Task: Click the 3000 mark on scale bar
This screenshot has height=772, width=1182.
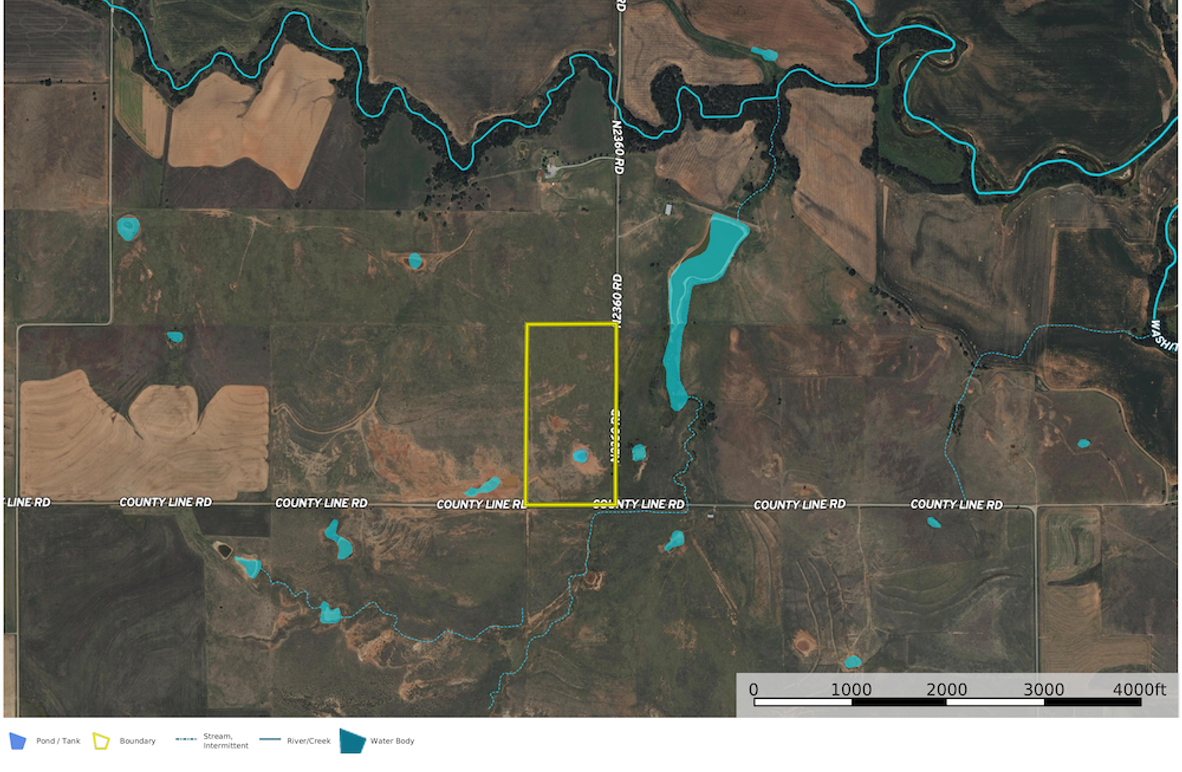Action: tap(1042, 689)
